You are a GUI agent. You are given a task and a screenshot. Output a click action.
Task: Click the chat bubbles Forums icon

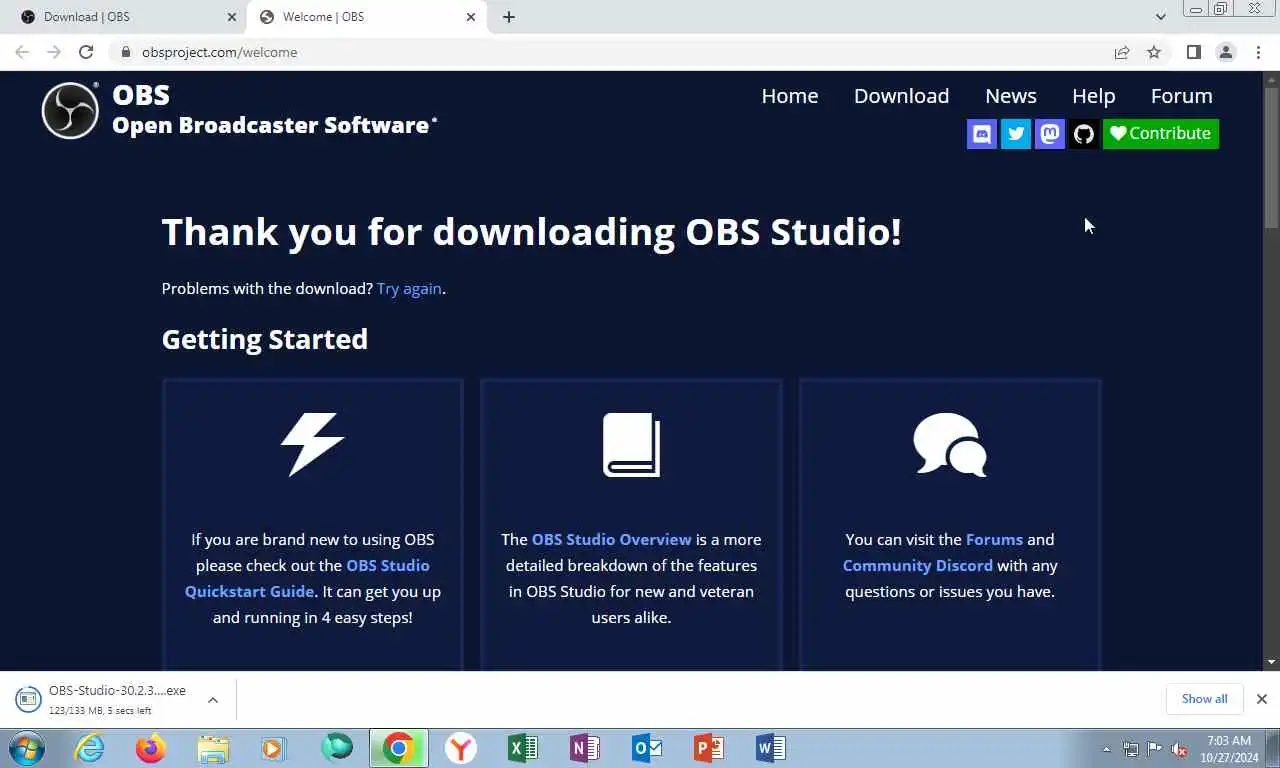click(x=950, y=445)
